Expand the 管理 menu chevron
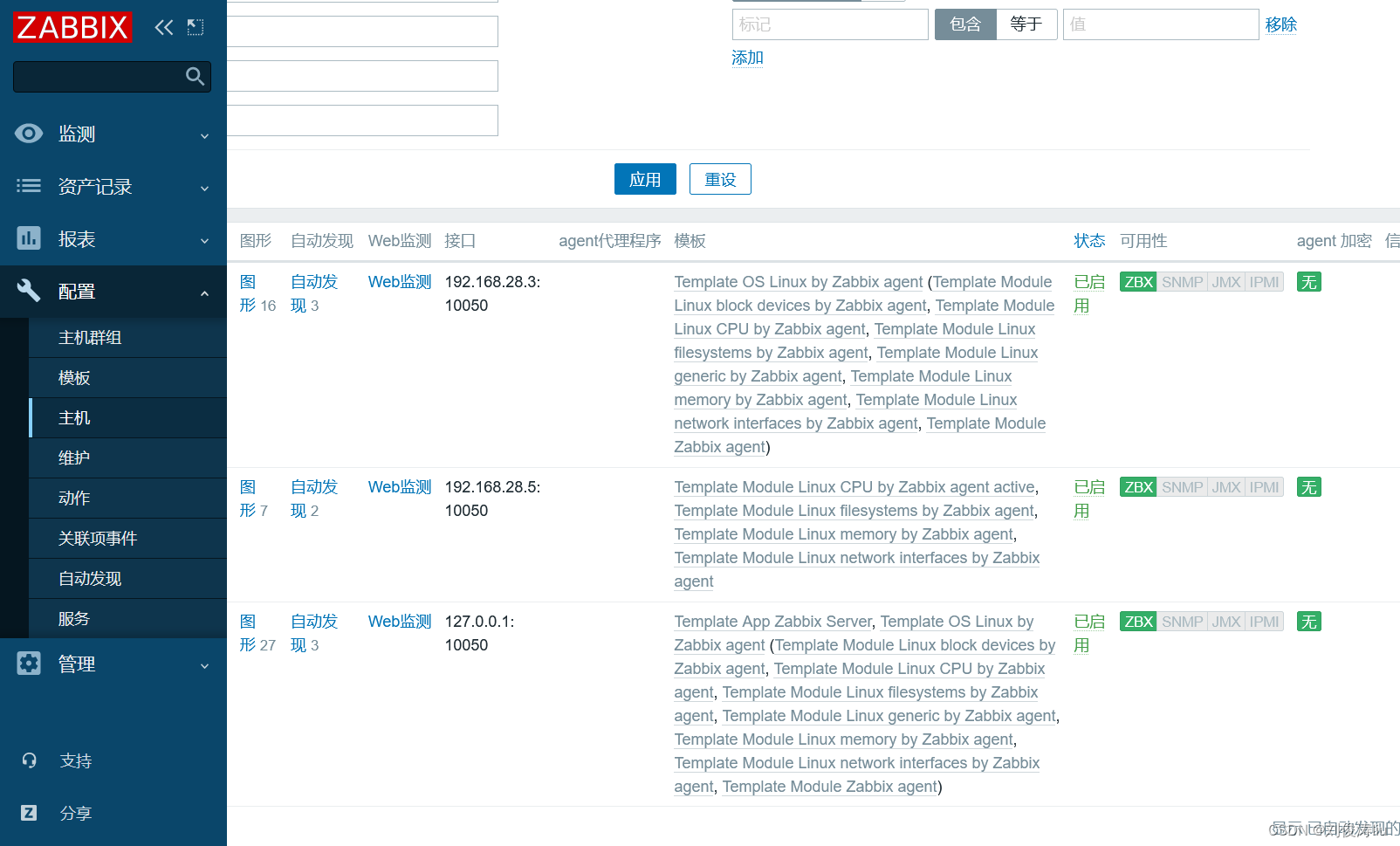Viewport: 1400px width, 846px height. click(204, 665)
